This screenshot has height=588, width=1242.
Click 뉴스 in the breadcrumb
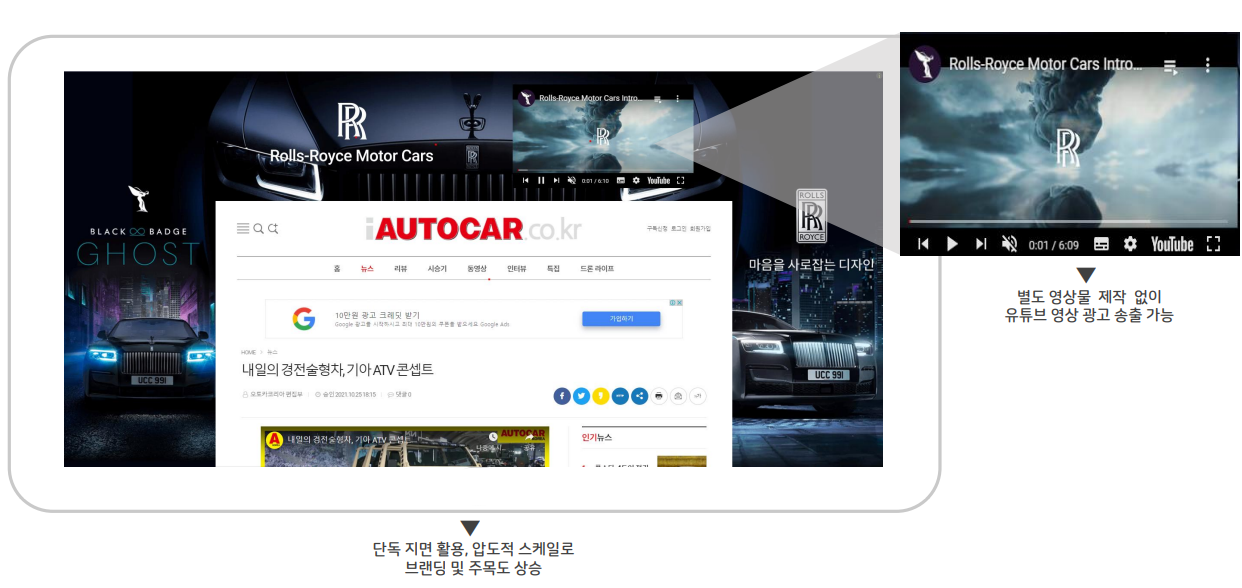point(272,353)
